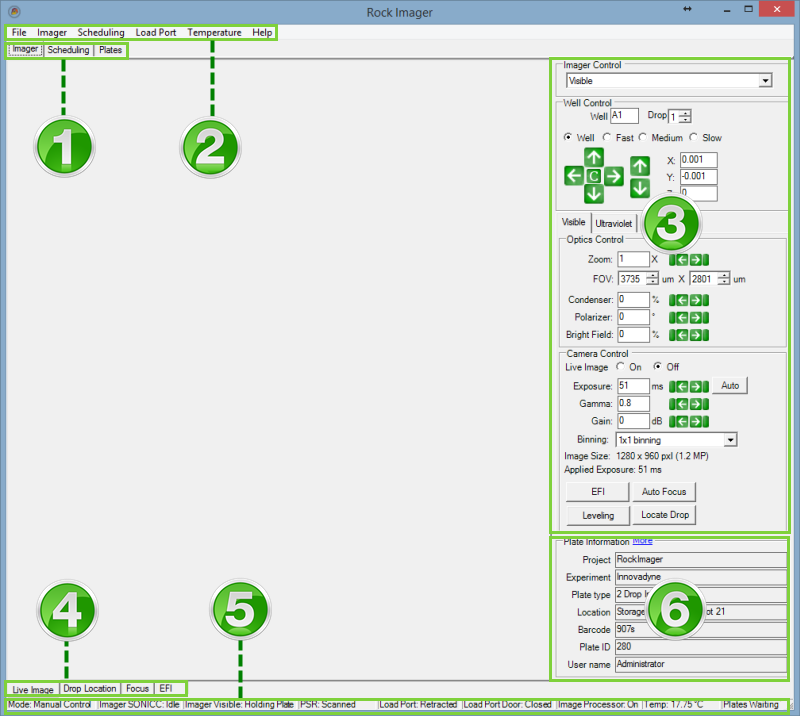Increment the Drop number stepper
The width and height of the screenshot is (800, 716).
click(x=685, y=113)
